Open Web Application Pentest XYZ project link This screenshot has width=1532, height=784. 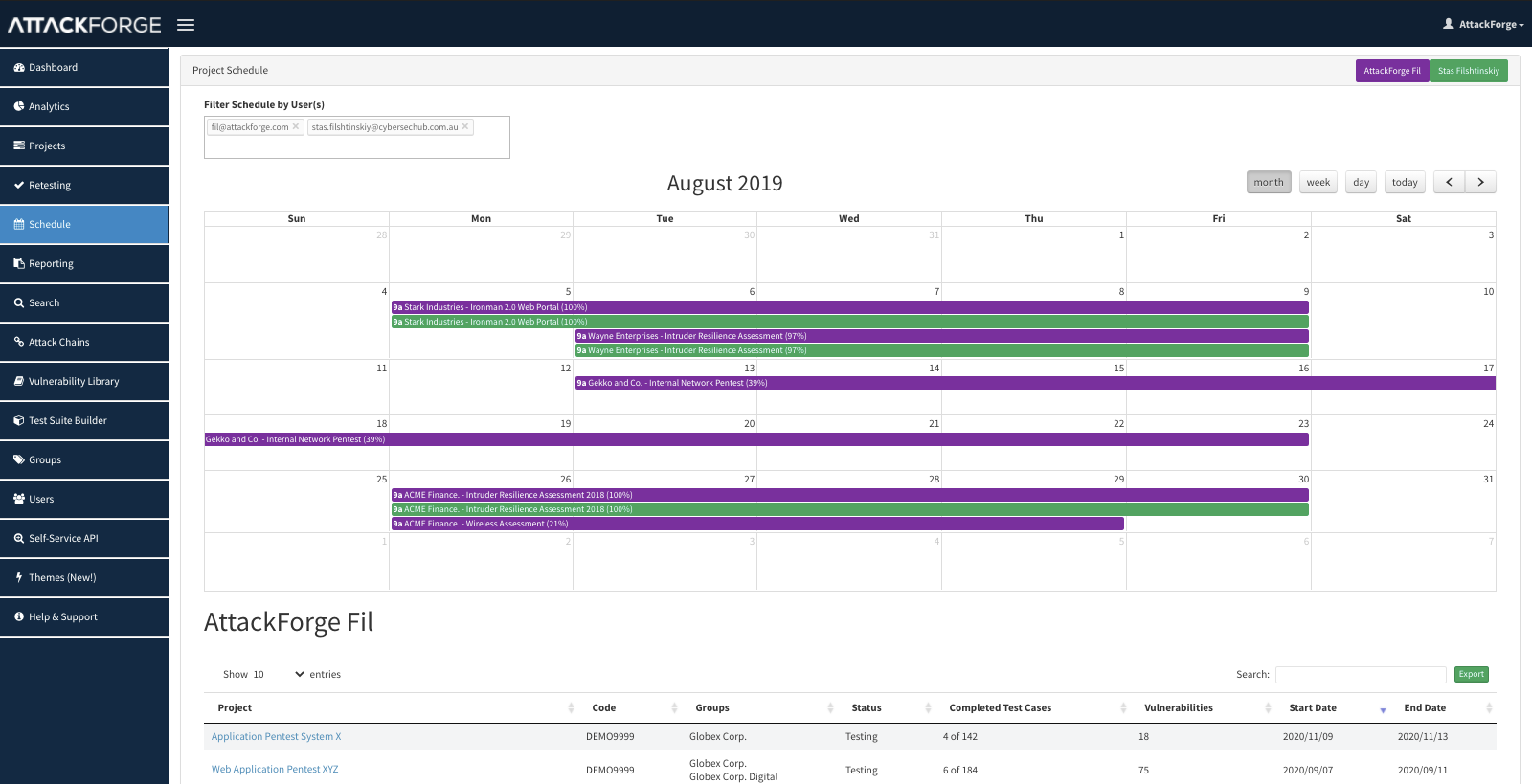(x=275, y=769)
